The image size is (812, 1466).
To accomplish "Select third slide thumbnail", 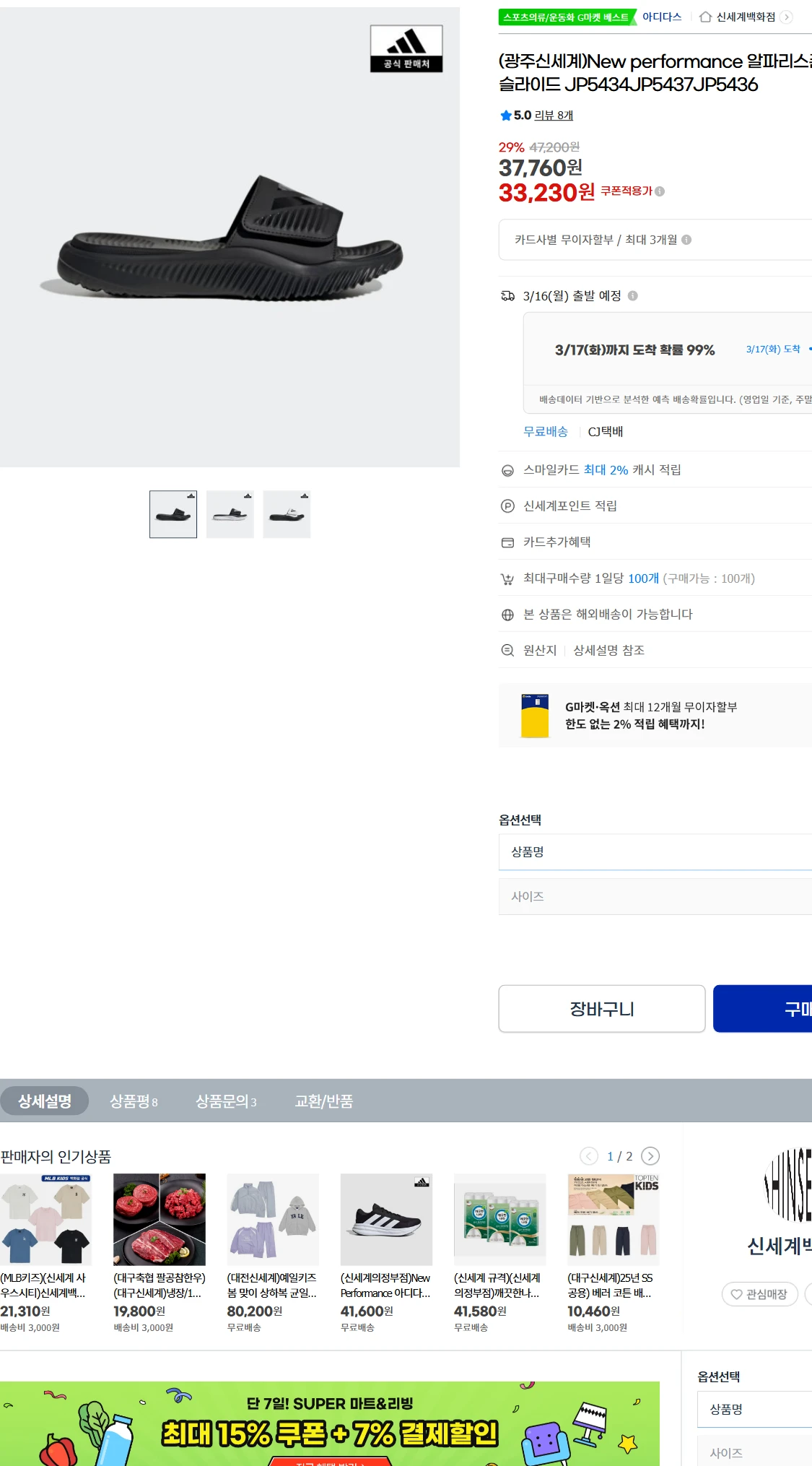I will pyautogui.click(x=287, y=514).
